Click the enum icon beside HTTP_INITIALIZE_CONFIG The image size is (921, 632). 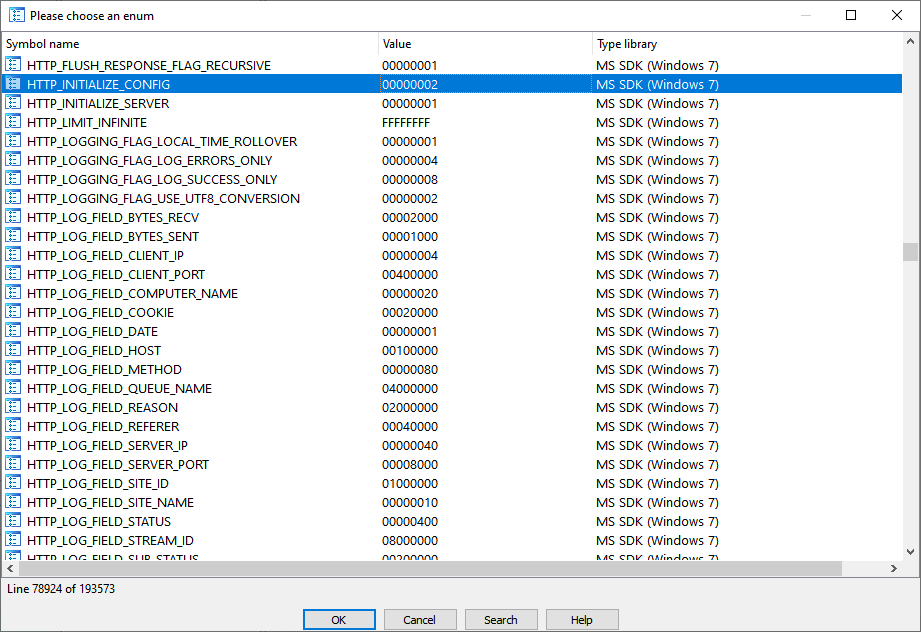point(13,84)
